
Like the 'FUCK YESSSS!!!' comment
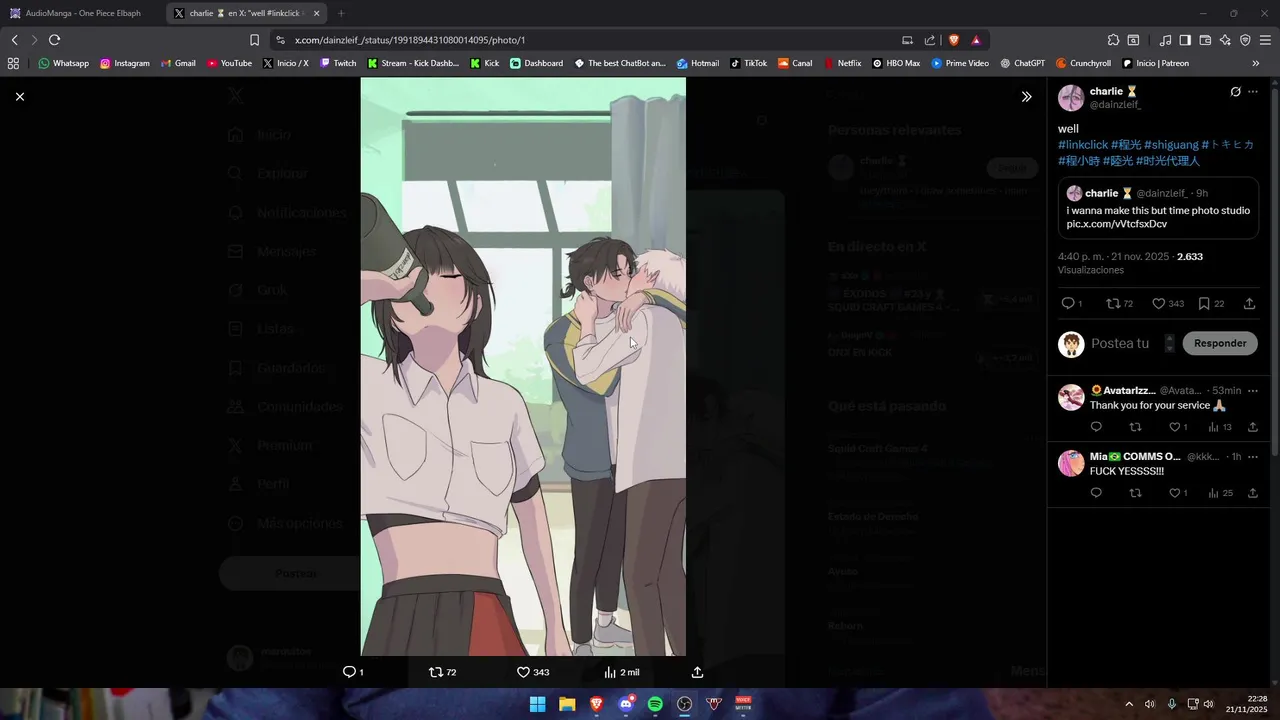1174,493
